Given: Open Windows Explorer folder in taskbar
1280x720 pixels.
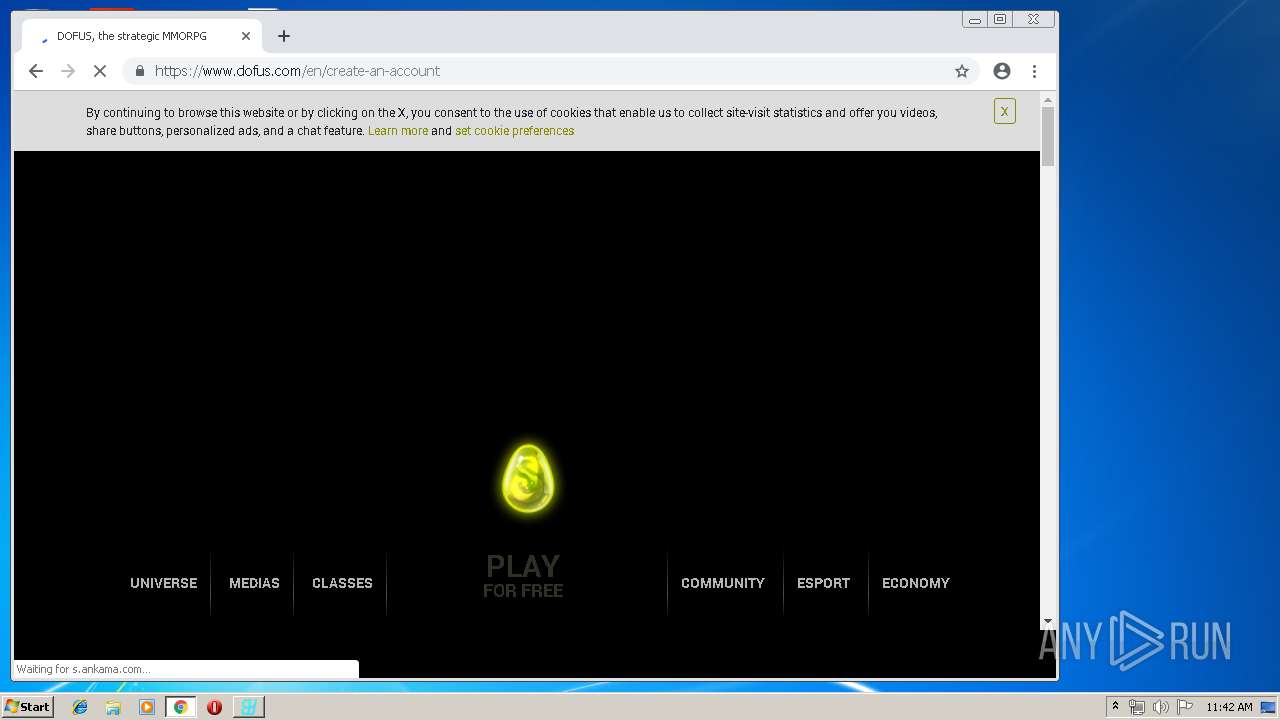Looking at the screenshot, I should (x=113, y=707).
